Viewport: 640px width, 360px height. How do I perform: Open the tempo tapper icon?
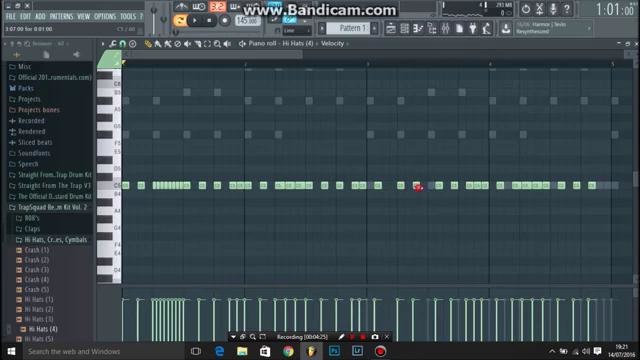pyautogui.click(x=487, y=29)
